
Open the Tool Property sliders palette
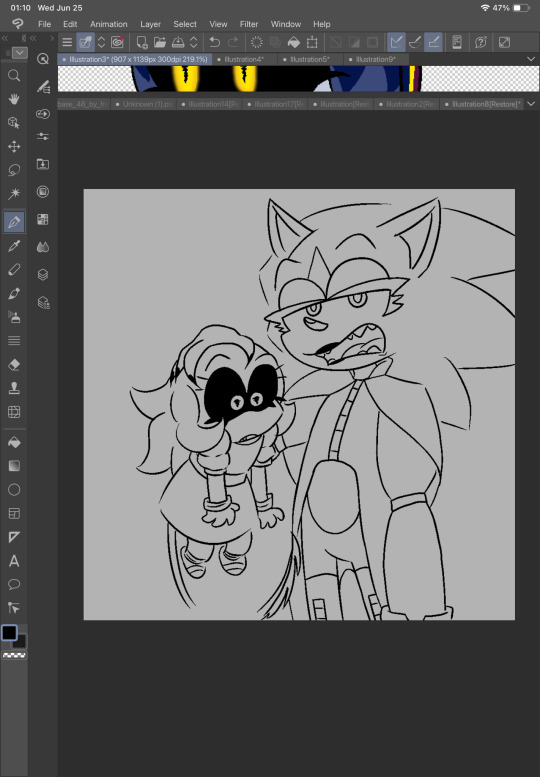click(43, 136)
